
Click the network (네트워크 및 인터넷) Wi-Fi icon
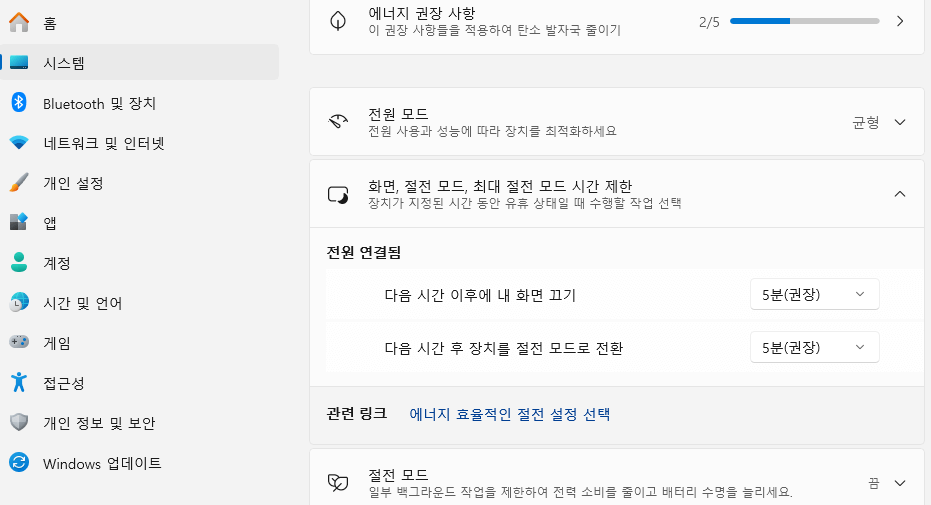(x=19, y=143)
